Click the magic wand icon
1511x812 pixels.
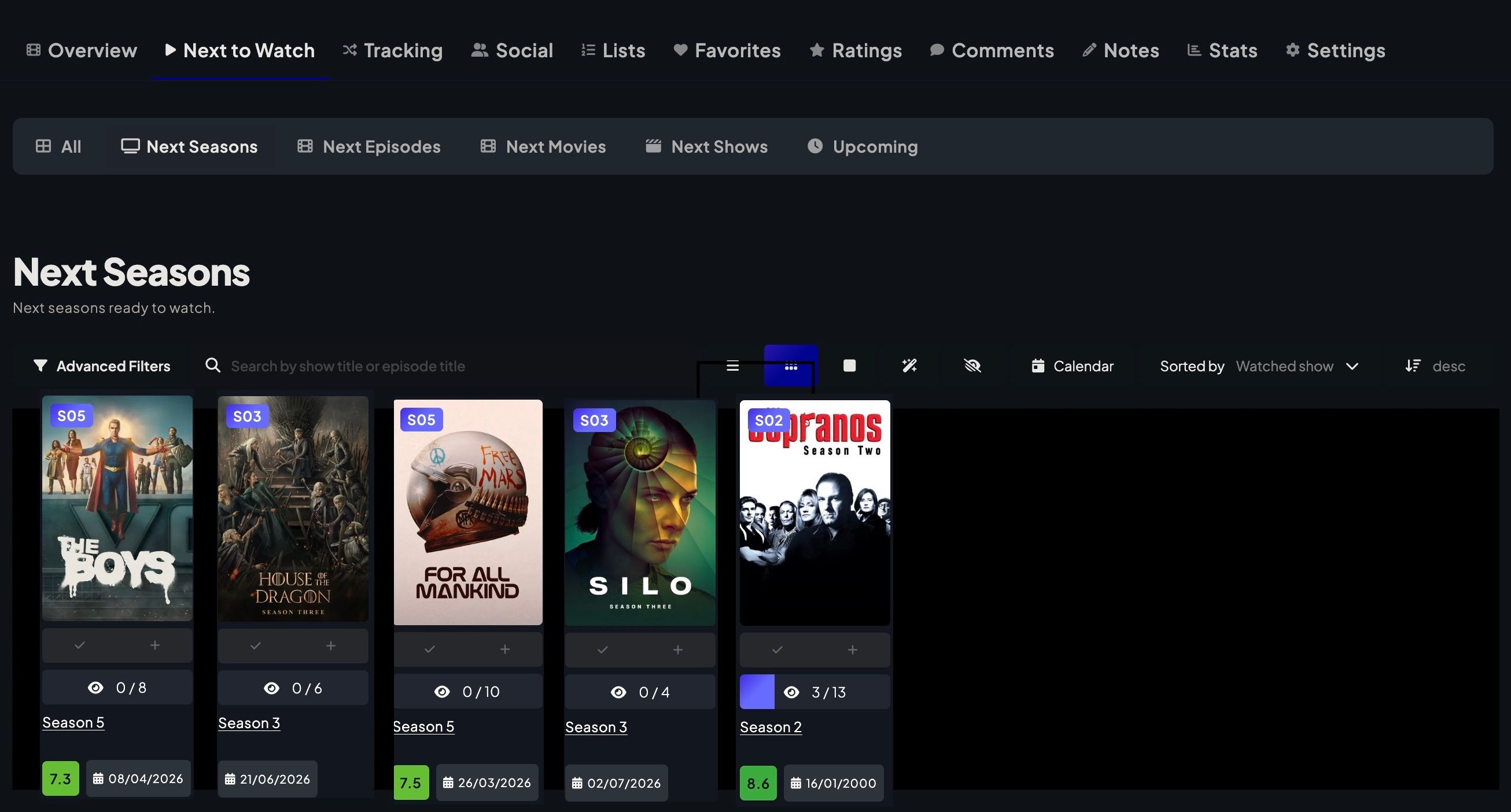click(909, 366)
